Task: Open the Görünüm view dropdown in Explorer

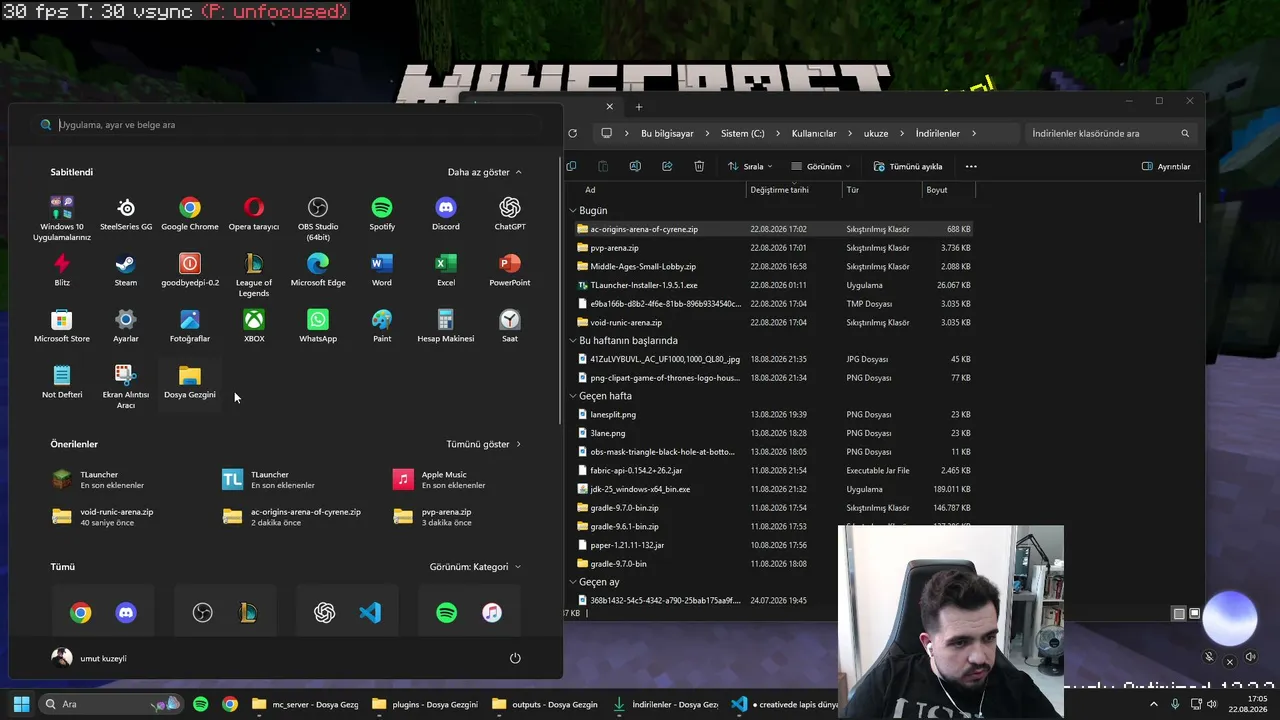Action: tap(821, 166)
